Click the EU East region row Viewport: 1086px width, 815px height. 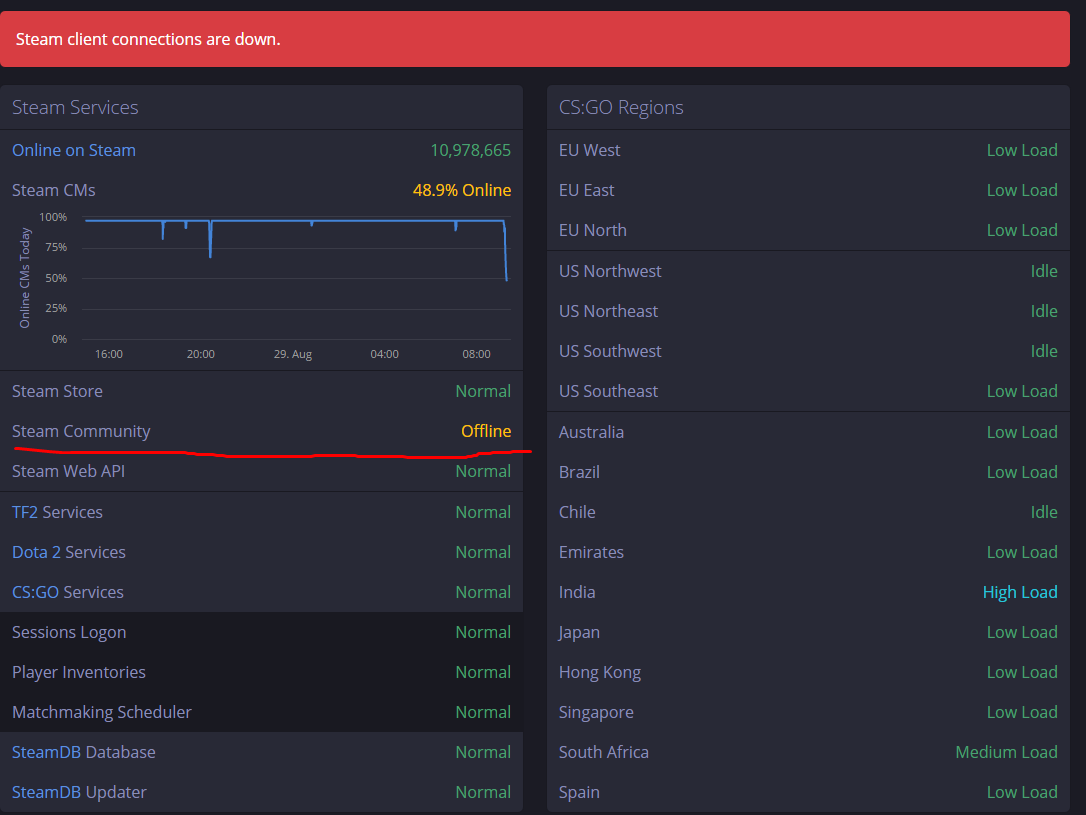(808, 190)
